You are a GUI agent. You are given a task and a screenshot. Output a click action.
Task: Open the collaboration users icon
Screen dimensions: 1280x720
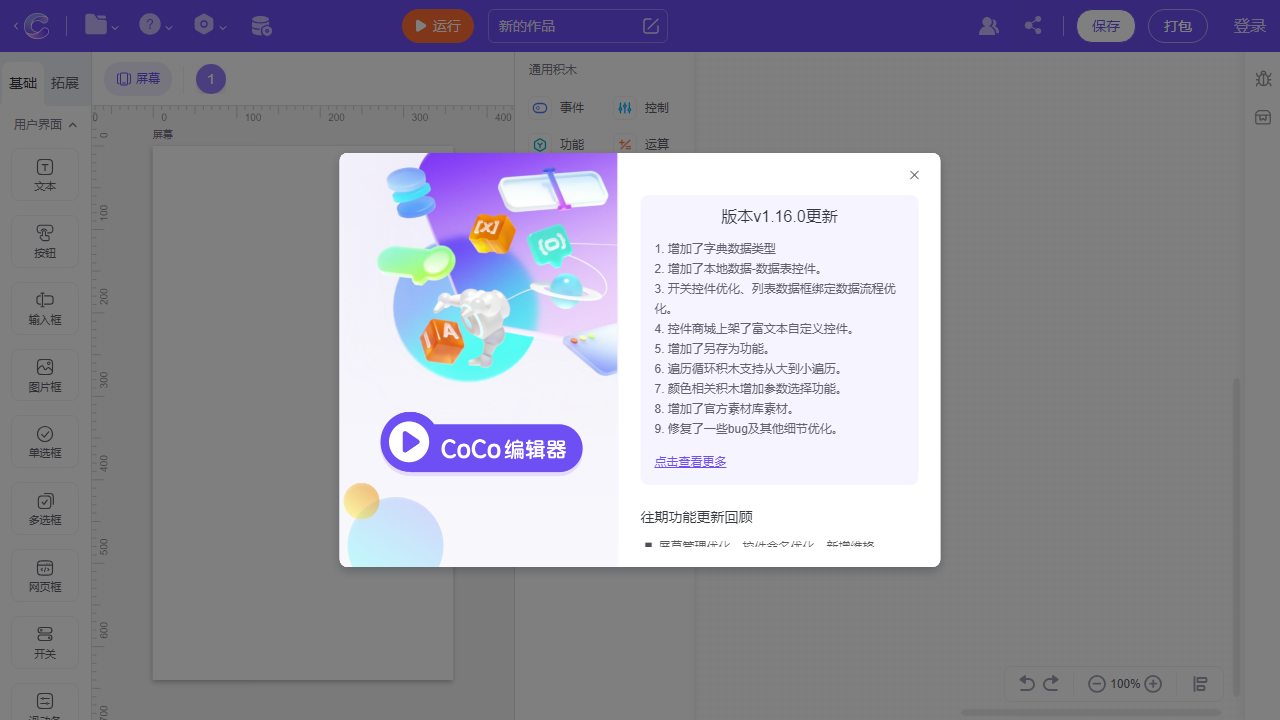[988, 26]
